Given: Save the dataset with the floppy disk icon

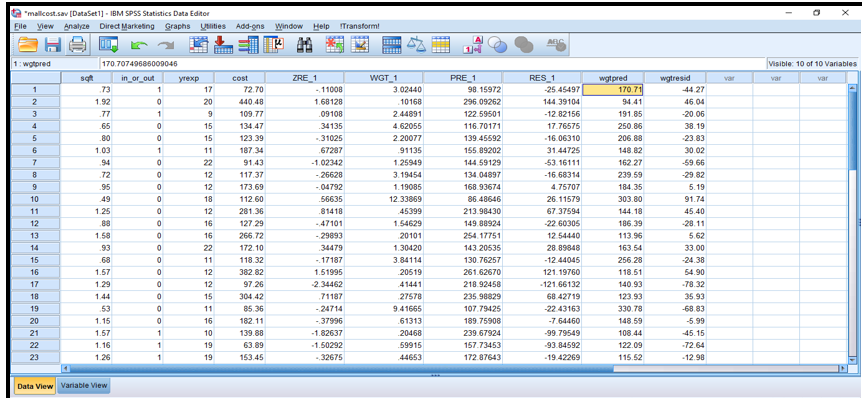Looking at the screenshot, I should point(53,45).
